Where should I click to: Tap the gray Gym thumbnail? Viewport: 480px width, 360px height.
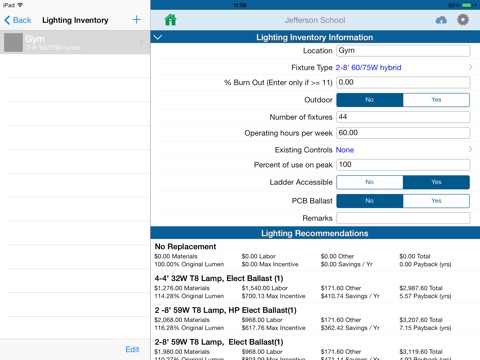13,42
